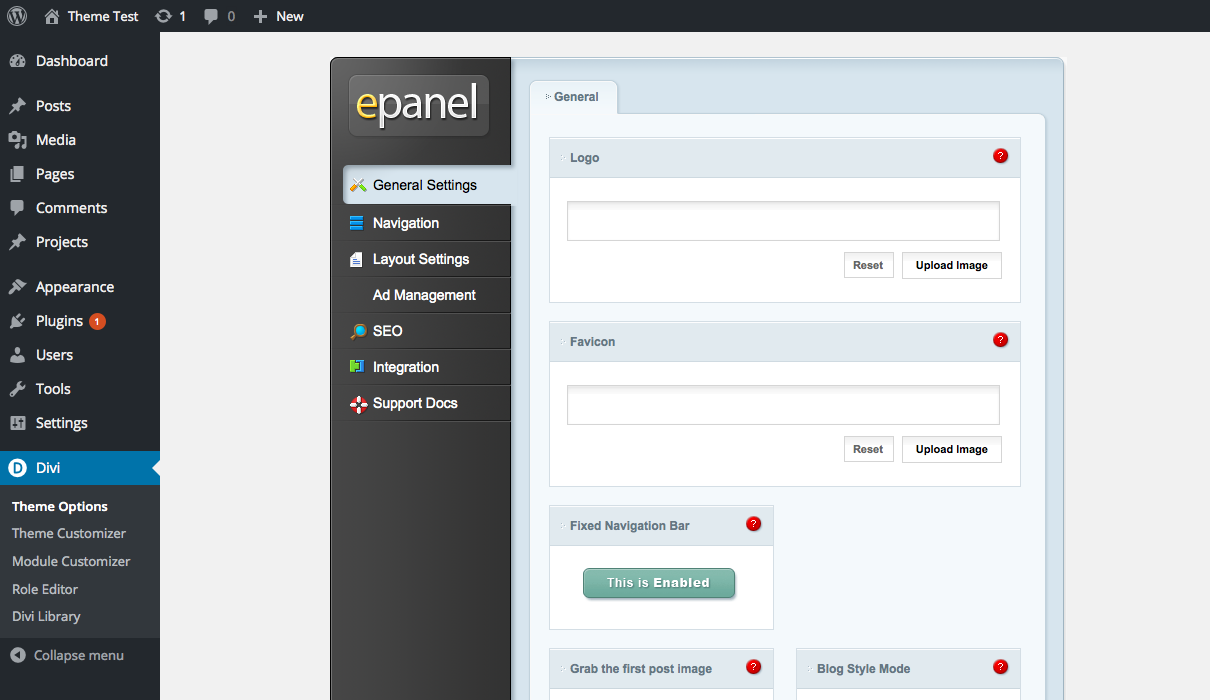Click the SEO magnifier icon
The height and width of the screenshot is (700, 1210).
358,331
